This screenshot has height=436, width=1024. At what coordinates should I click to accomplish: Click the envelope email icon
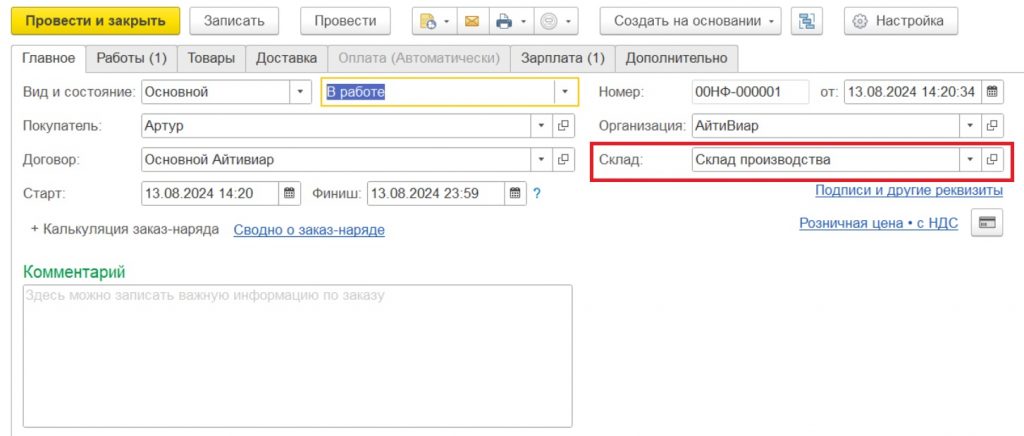472,21
